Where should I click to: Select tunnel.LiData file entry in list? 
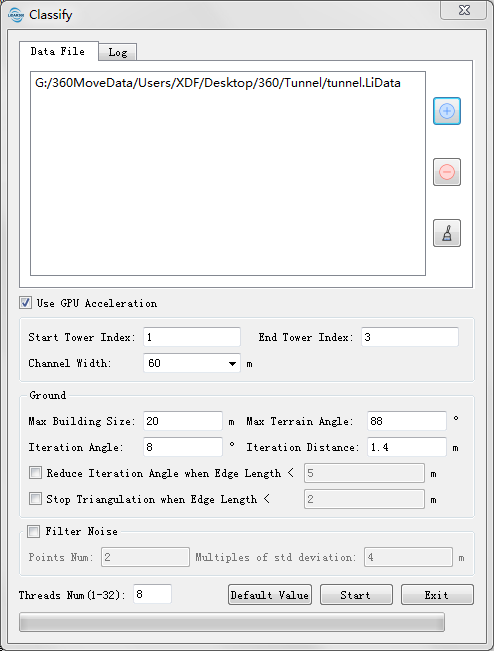(218, 83)
